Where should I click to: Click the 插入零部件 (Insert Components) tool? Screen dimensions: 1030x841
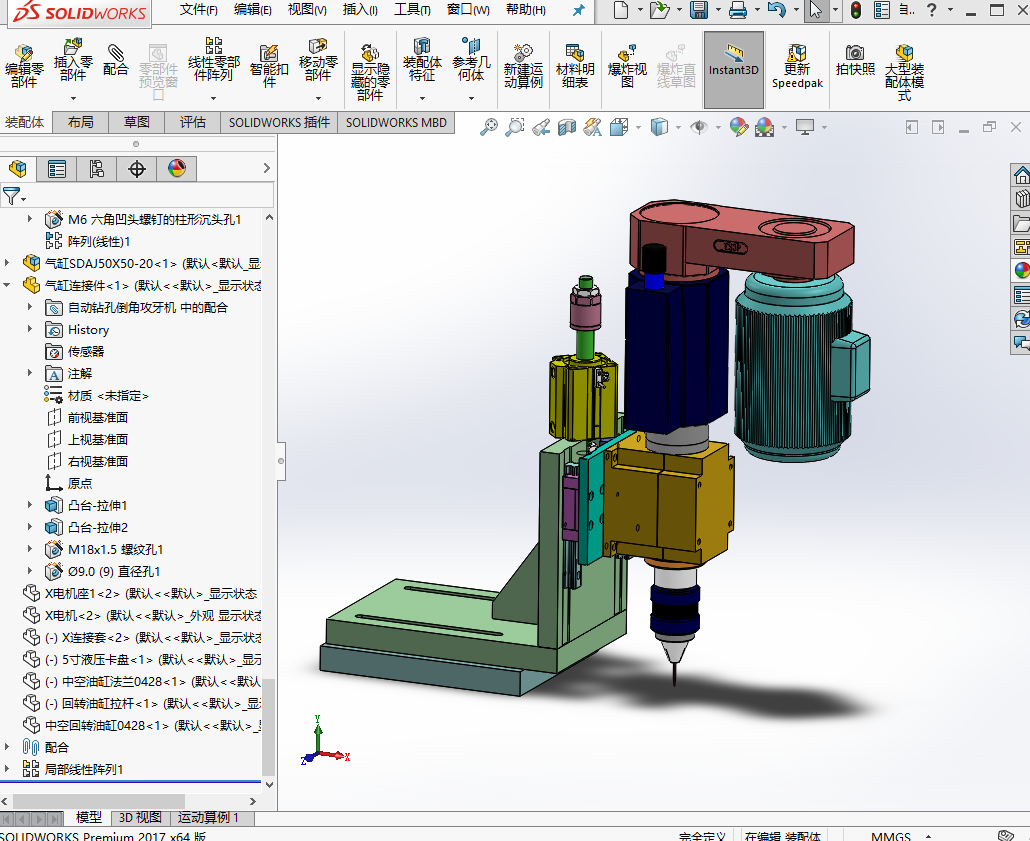coord(73,60)
